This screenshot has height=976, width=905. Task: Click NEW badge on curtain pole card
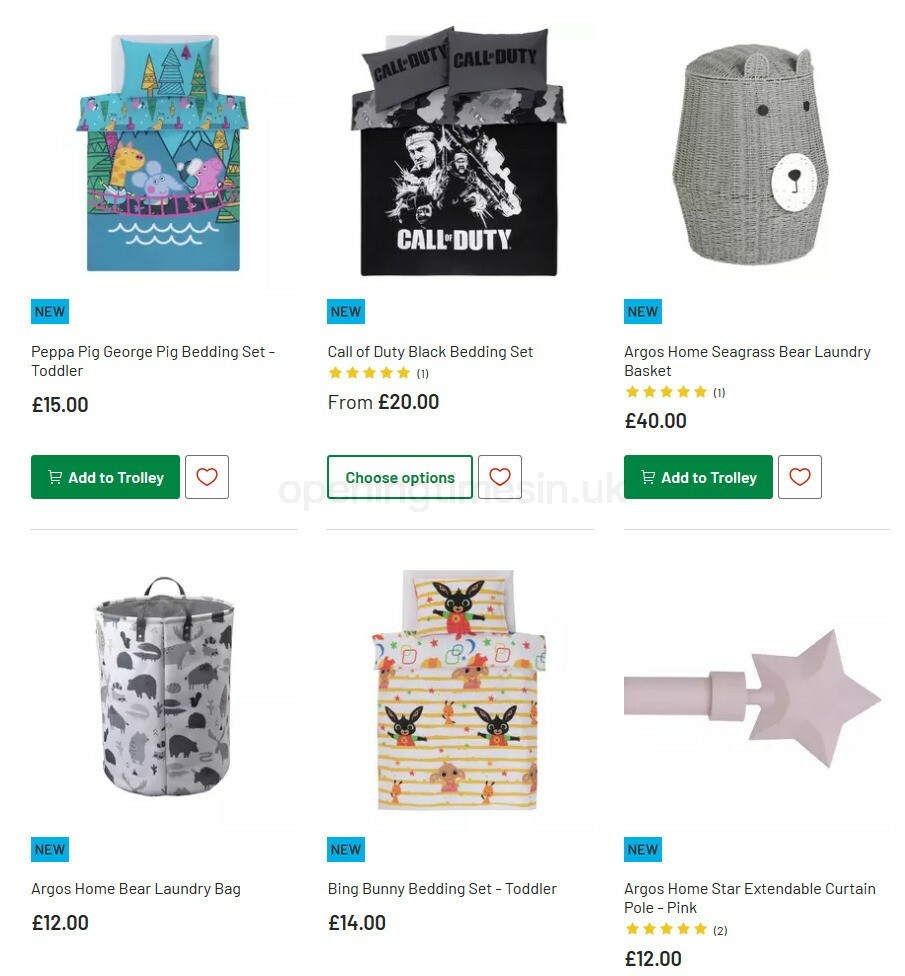point(641,849)
